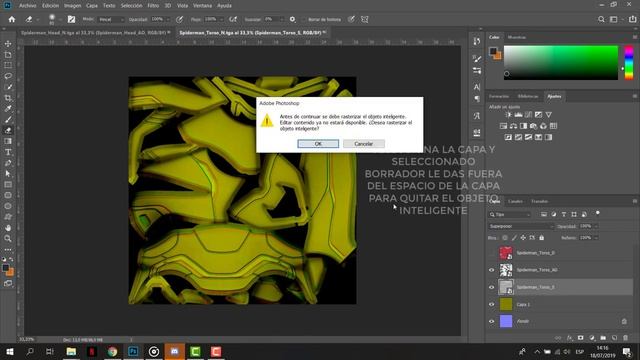This screenshot has height=360, width=640.
Task: Open the Character panel icon in side dock
Action: (x=477, y=87)
